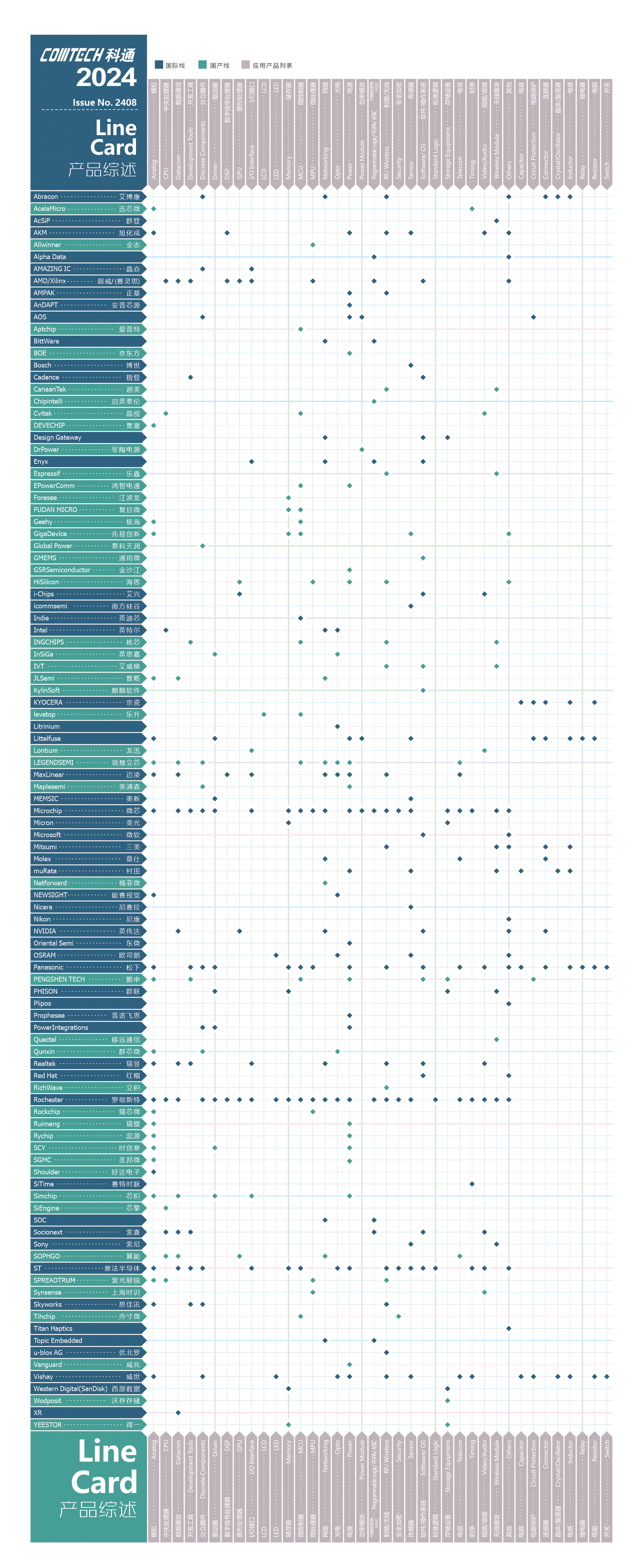Screen dimensions: 638x1568
Task: Click the Red Hat 红帽 row label
Action: [x=88, y=1076]
